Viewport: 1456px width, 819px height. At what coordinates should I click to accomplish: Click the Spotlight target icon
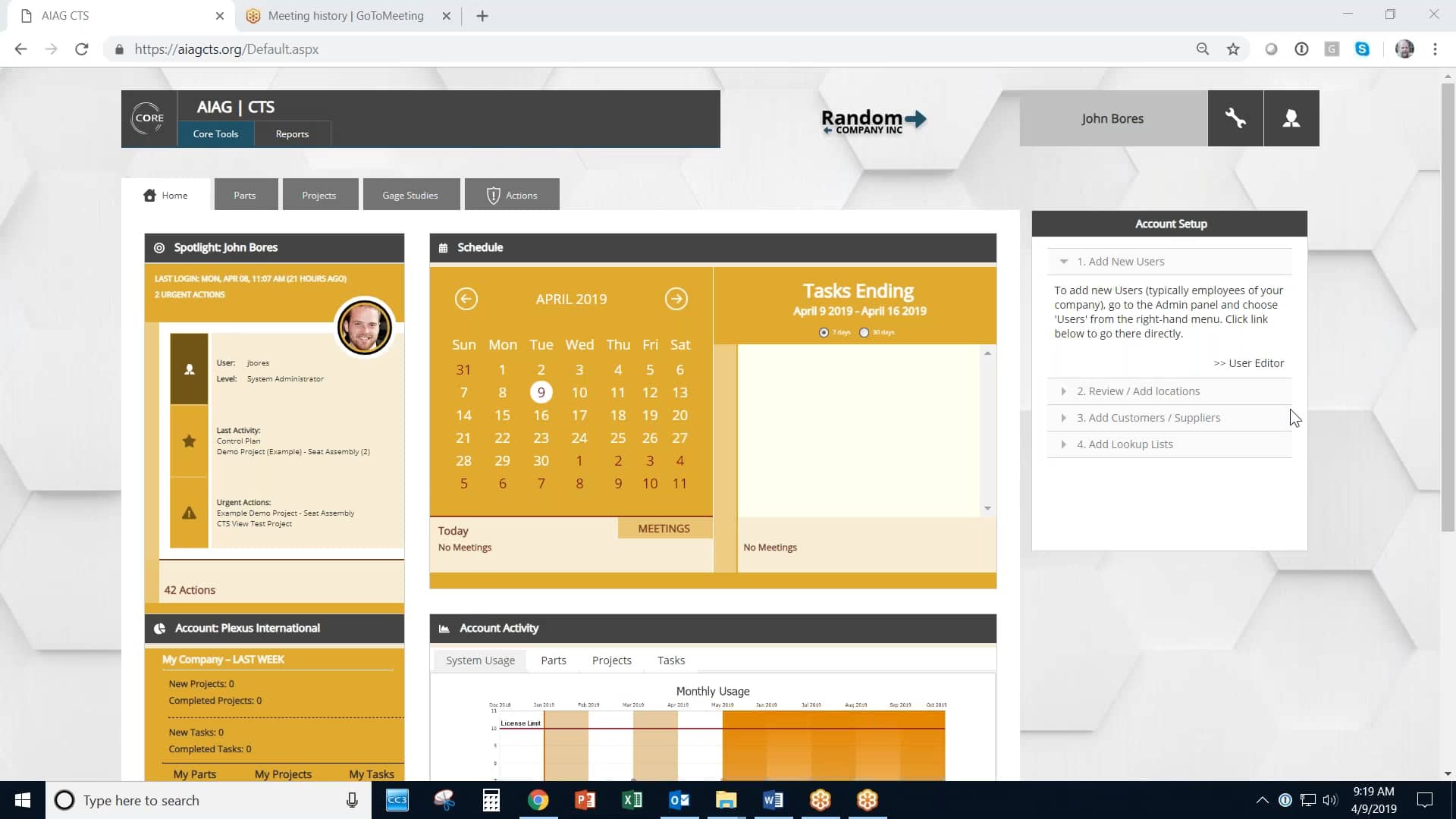[x=159, y=247]
